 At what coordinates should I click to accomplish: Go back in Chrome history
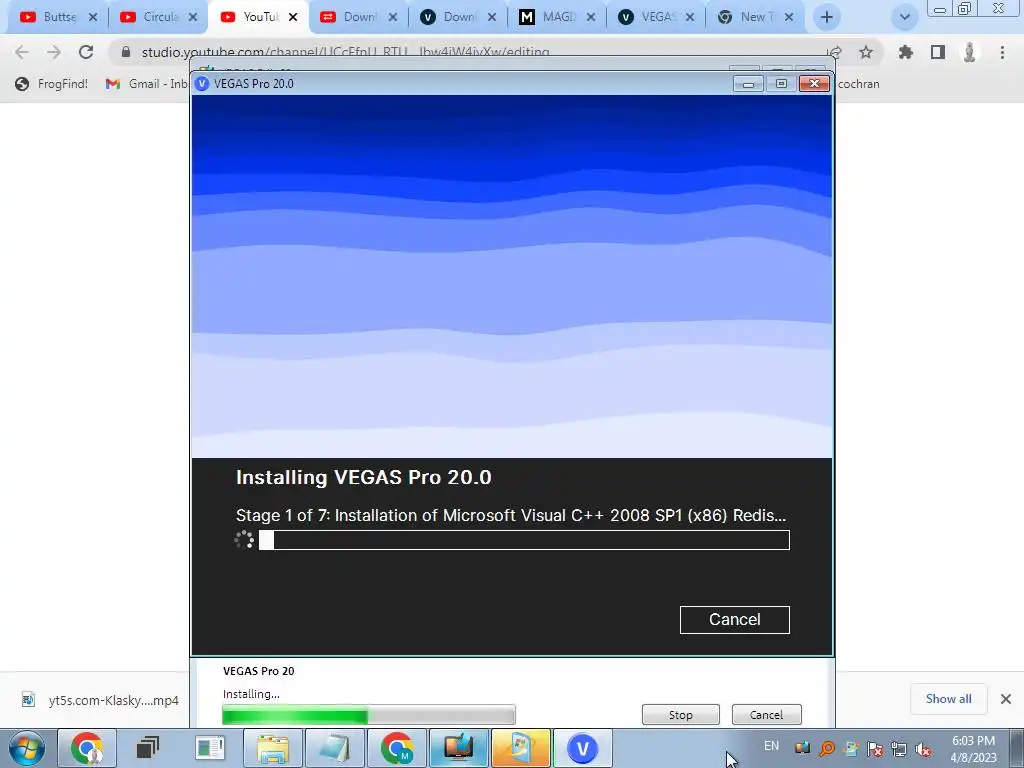coord(22,52)
